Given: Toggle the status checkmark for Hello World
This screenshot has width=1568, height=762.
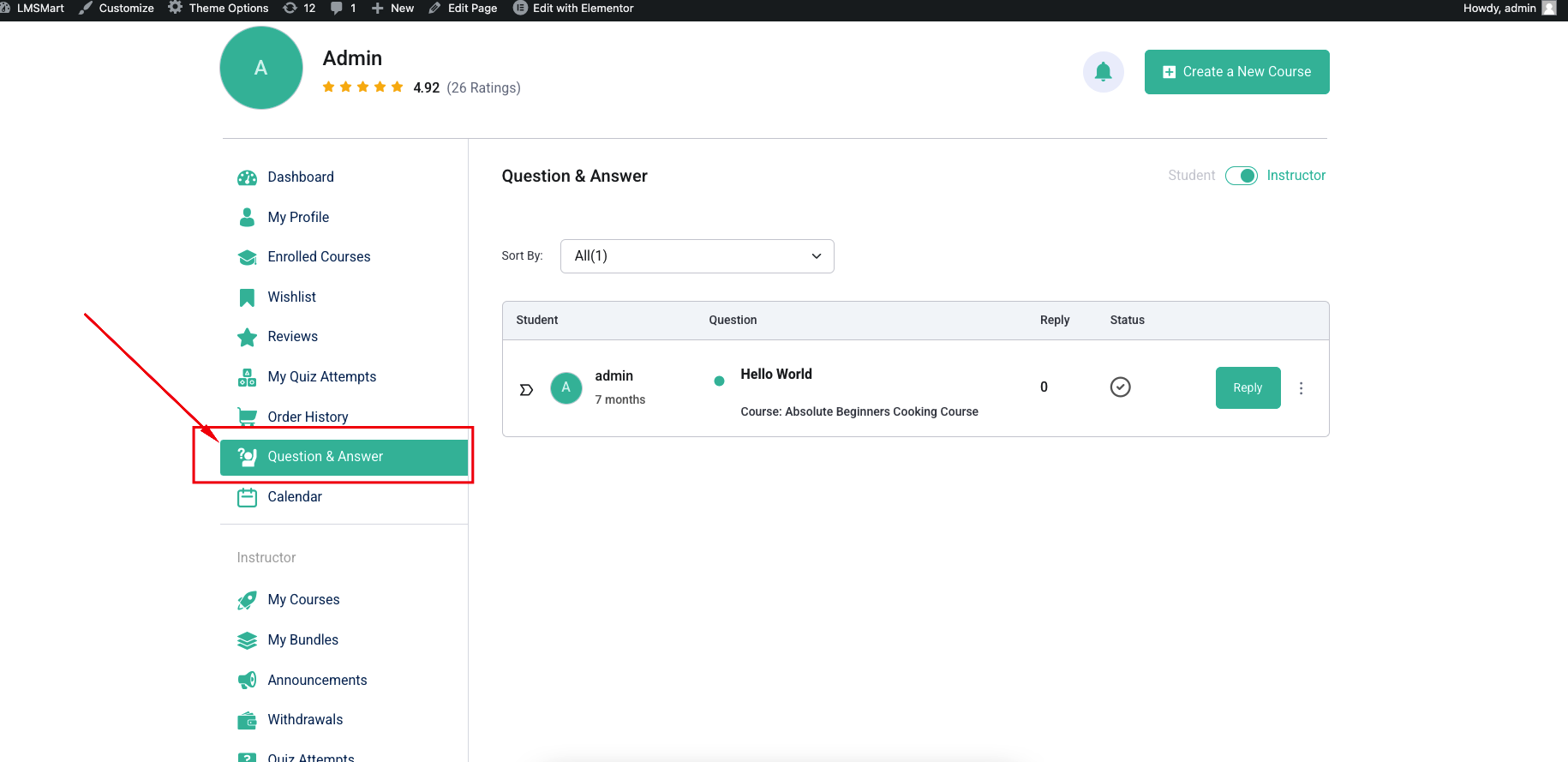Looking at the screenshot, I should pos(1120,387).
